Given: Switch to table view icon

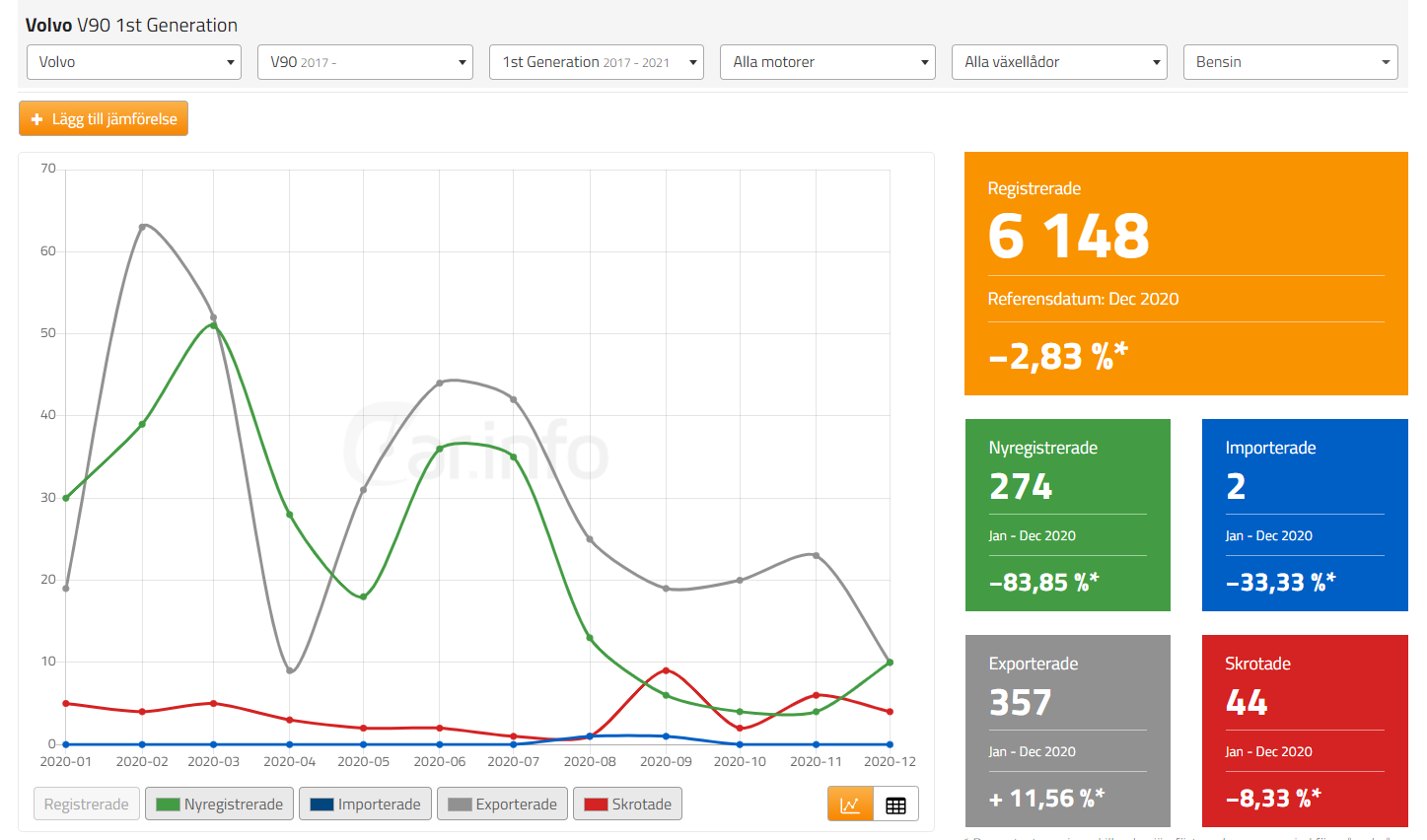Looking at the screenshot, I should click(895, 805).
